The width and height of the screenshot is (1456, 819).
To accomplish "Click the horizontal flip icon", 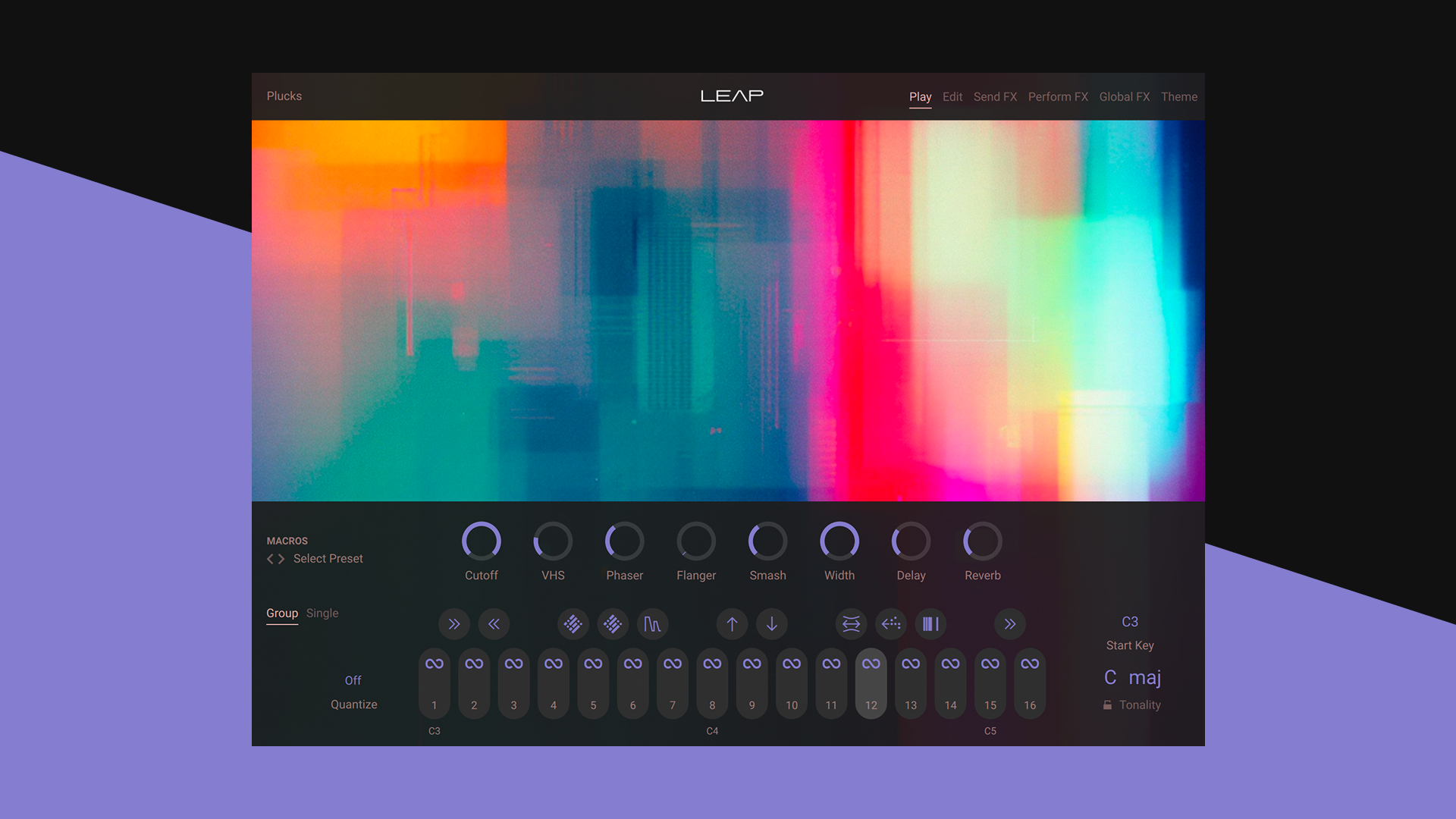I will tap(851, 624).
